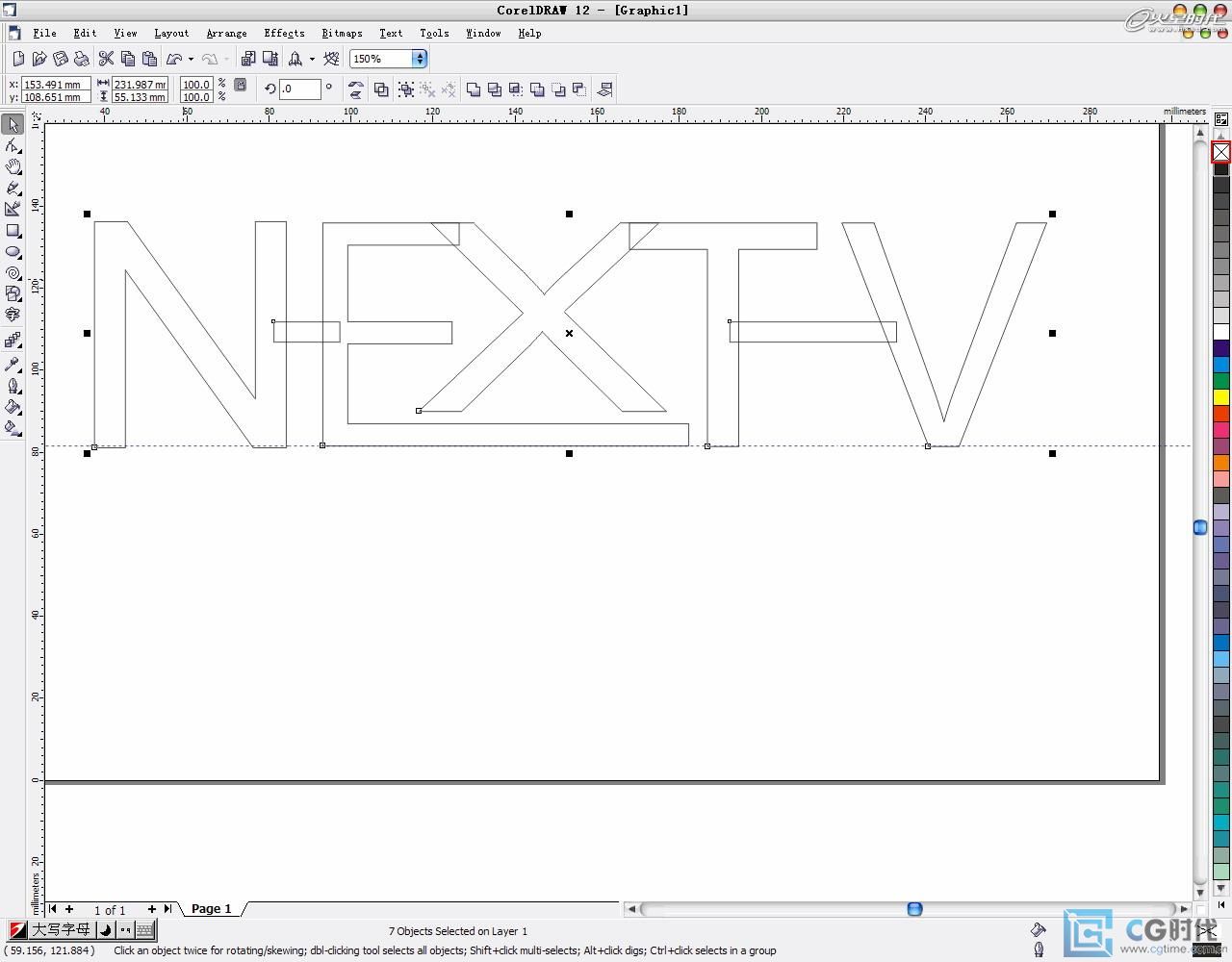Select the Spiral tool
This screenshot has height=962, width=1232.
(13, 273)
